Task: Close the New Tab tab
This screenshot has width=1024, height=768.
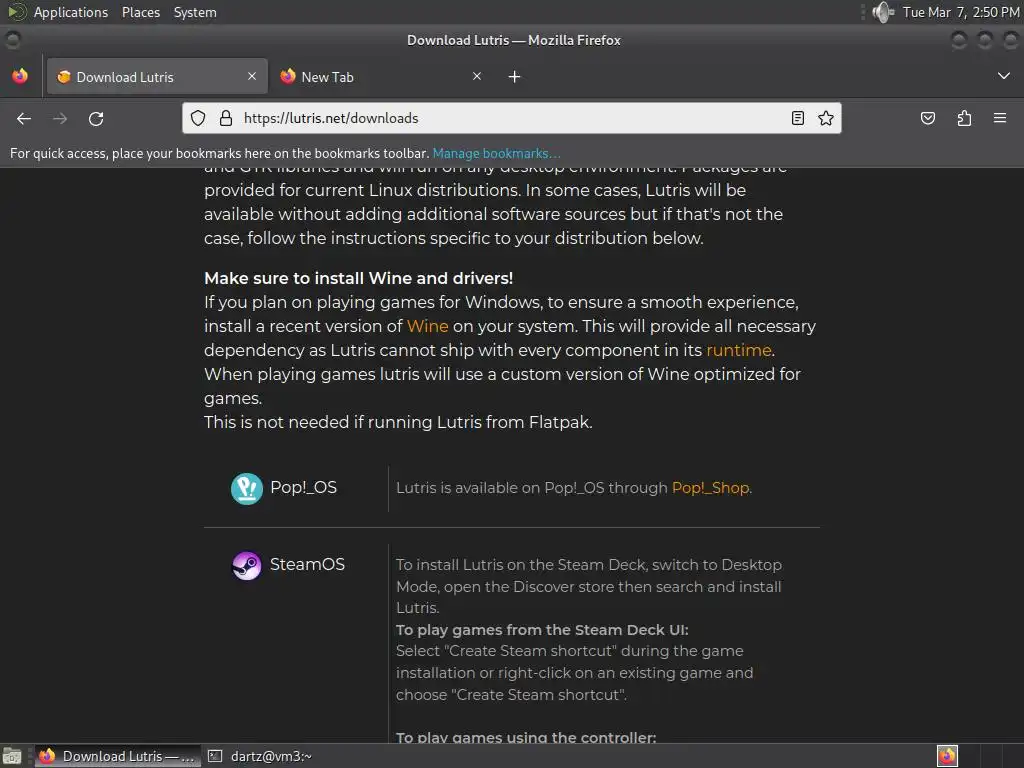Action: click(x=477, y=76)
